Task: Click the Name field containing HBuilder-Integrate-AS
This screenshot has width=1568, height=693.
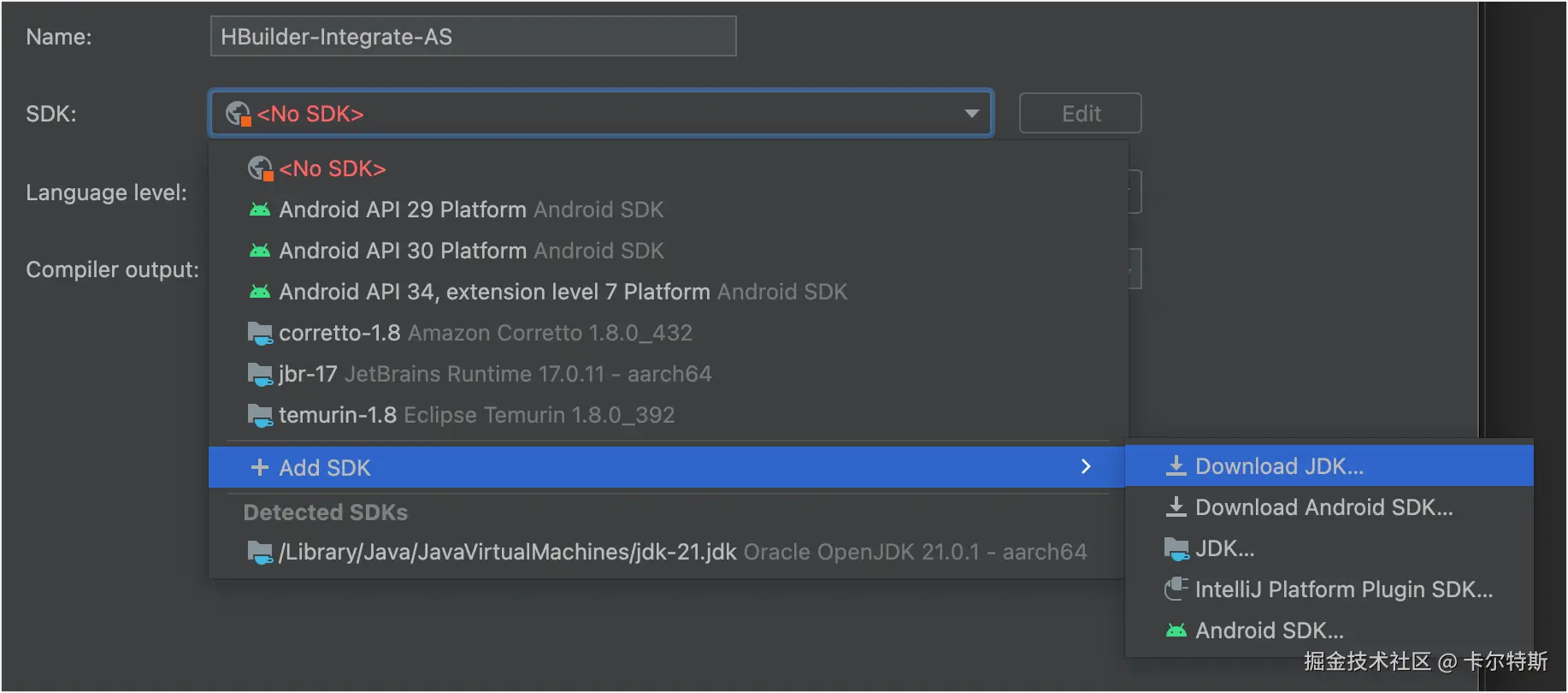Action: (x=473, y=37)
